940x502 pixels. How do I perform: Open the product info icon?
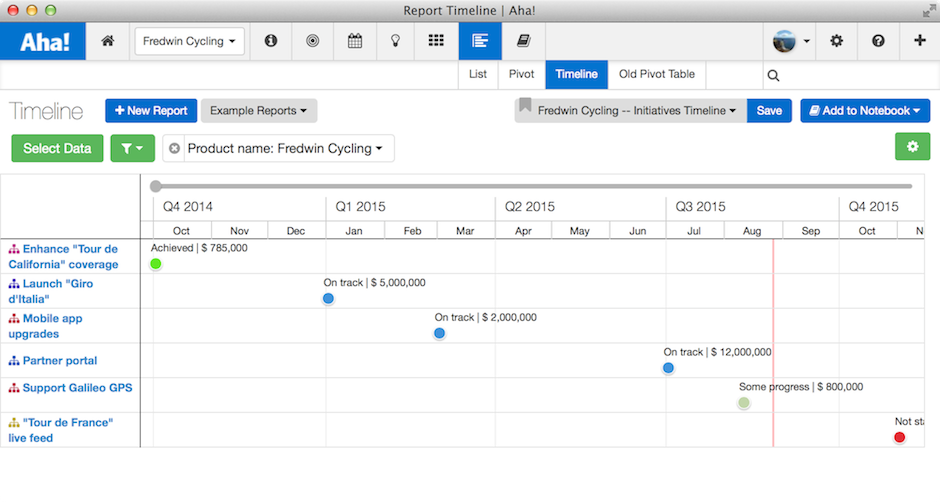click(x=271, y=41)
